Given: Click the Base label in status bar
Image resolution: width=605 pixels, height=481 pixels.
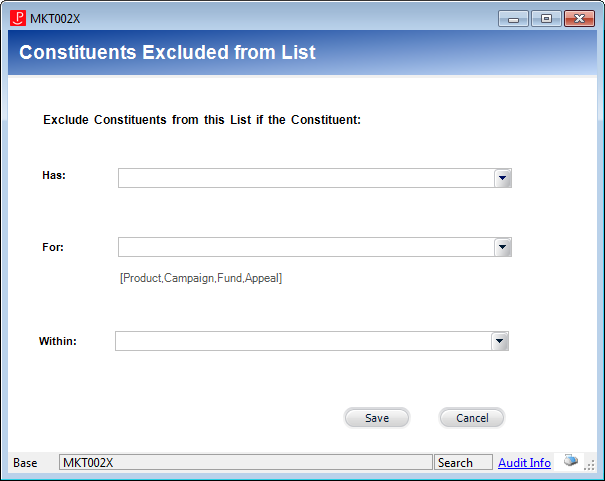Looking at the screenshot, I should pyautogui.click(x=25, y=463).
